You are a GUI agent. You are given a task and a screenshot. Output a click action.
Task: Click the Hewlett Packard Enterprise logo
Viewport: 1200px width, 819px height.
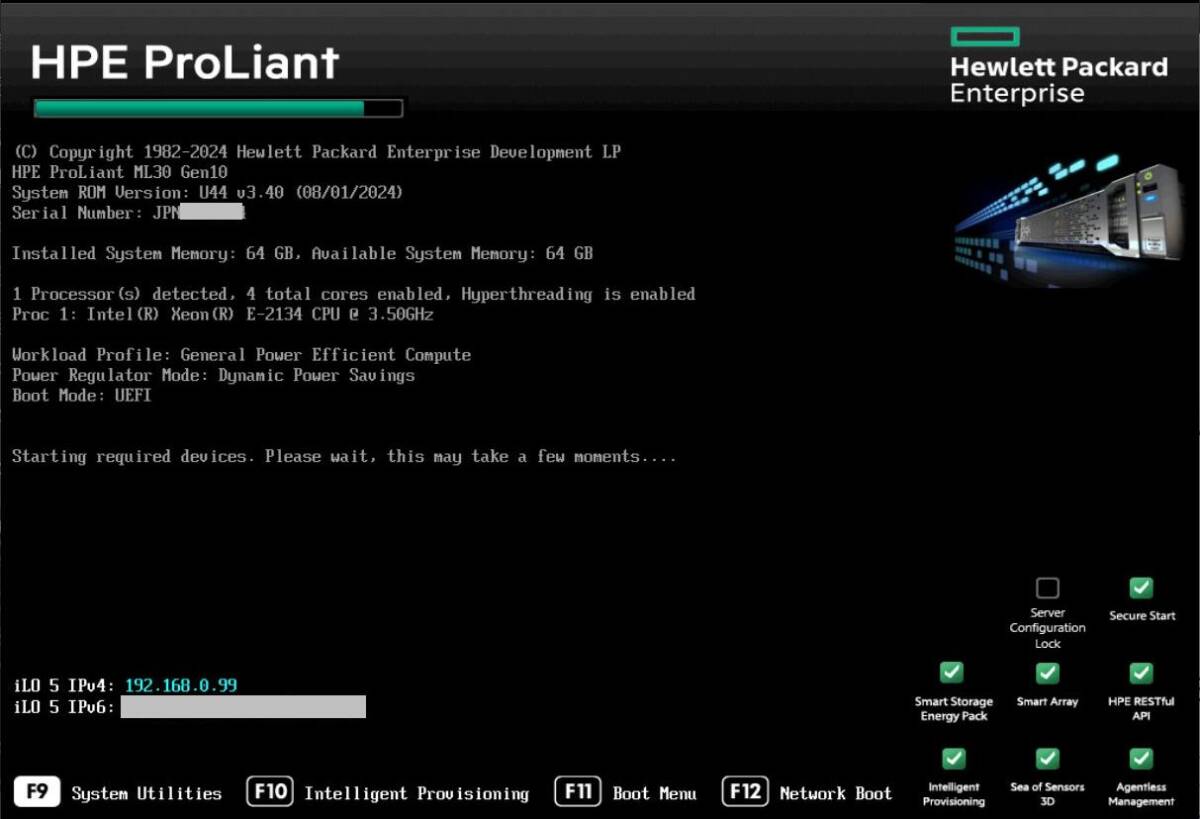pos(1058,66)
